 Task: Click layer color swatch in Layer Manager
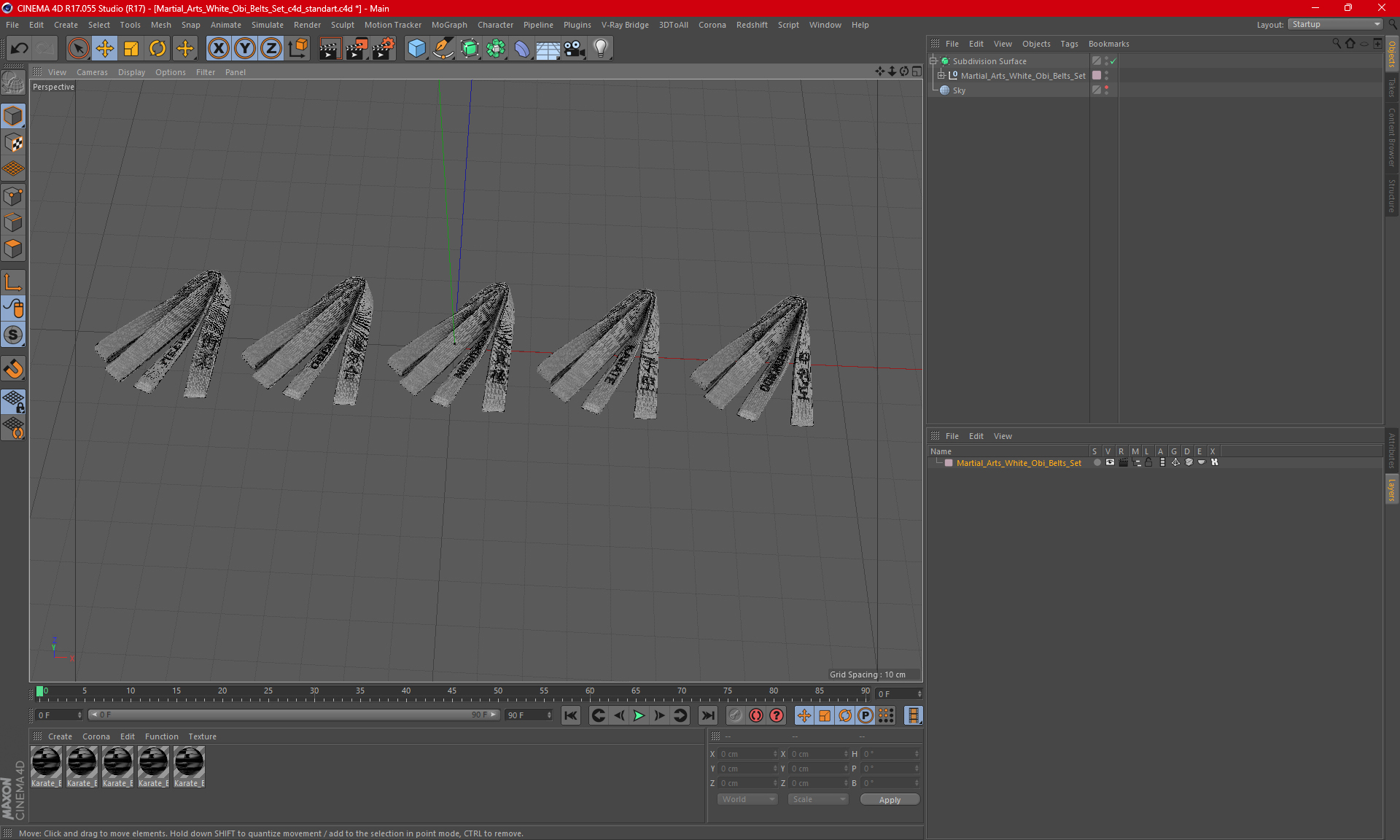[x=949, y=463]
